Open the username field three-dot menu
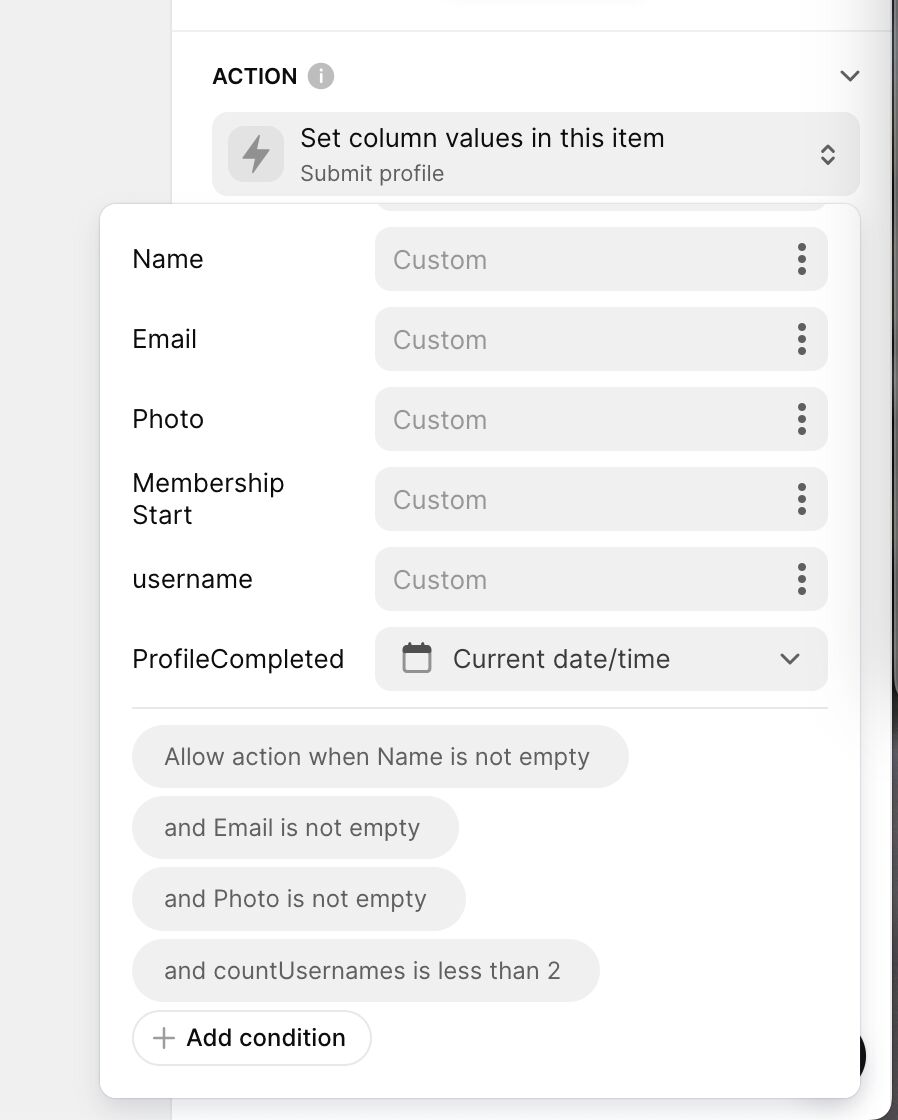The image size is (898, 1120). click(802, 579)
